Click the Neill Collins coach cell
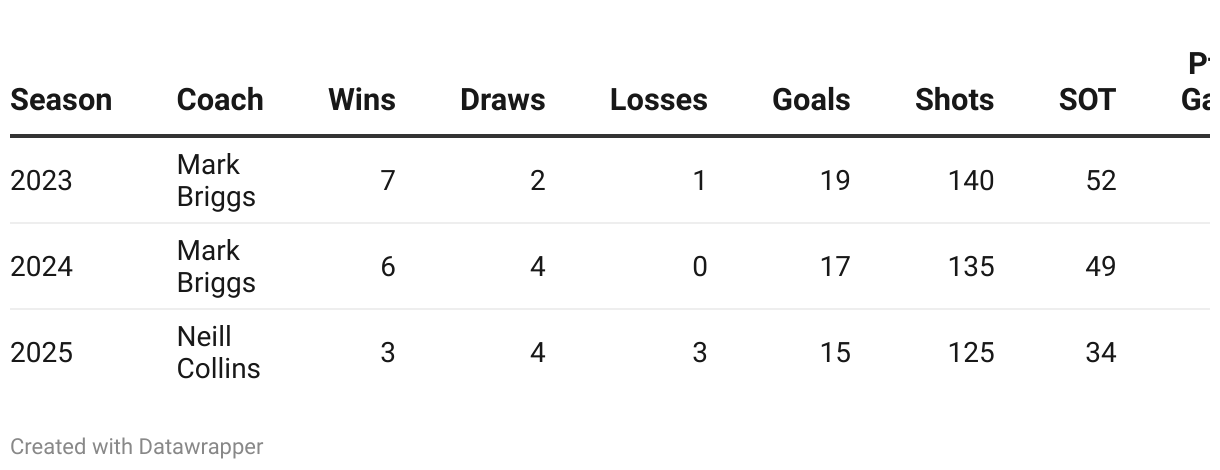The width and height of the screenshot is (1220, 470). tap(218, 353)
